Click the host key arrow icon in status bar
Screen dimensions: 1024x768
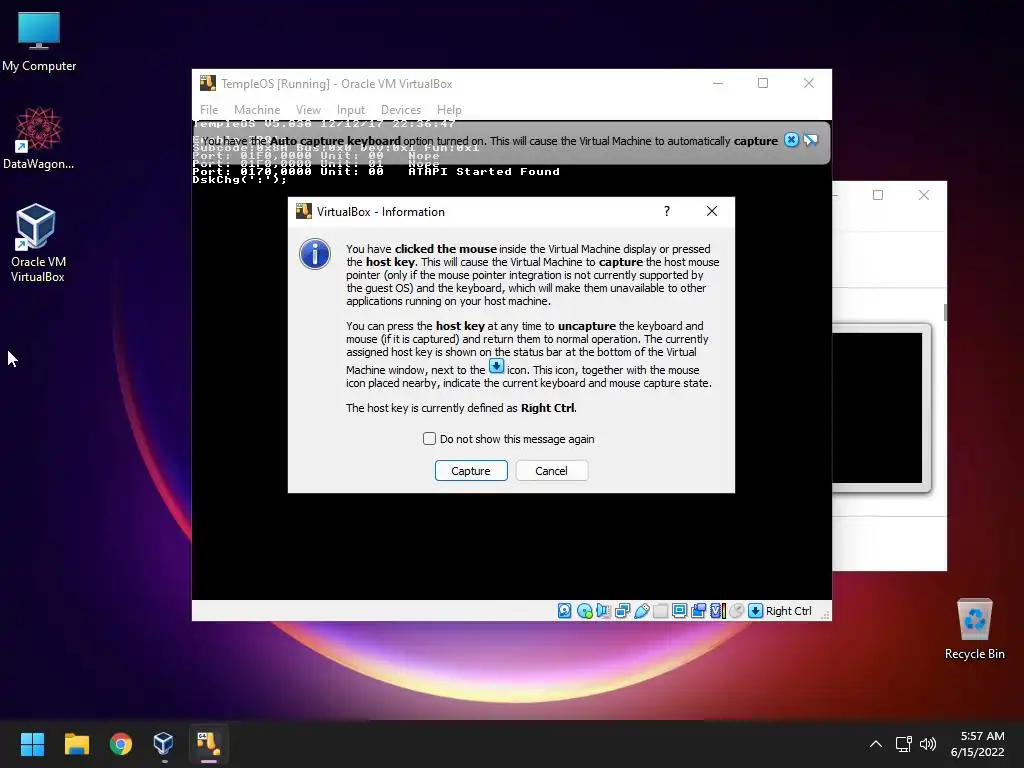point(756,611)
